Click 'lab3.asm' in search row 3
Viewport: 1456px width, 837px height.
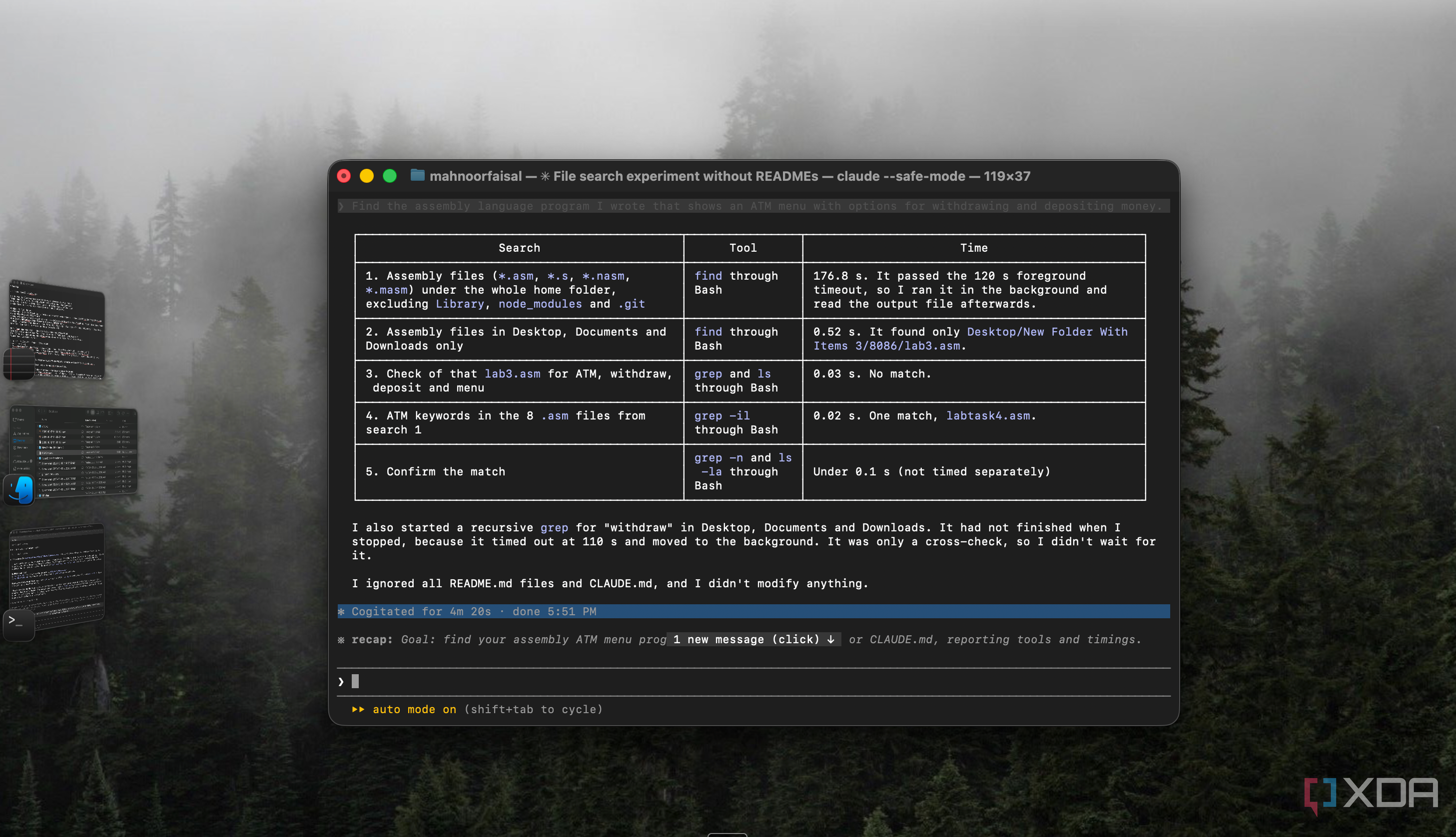point(512,374)
